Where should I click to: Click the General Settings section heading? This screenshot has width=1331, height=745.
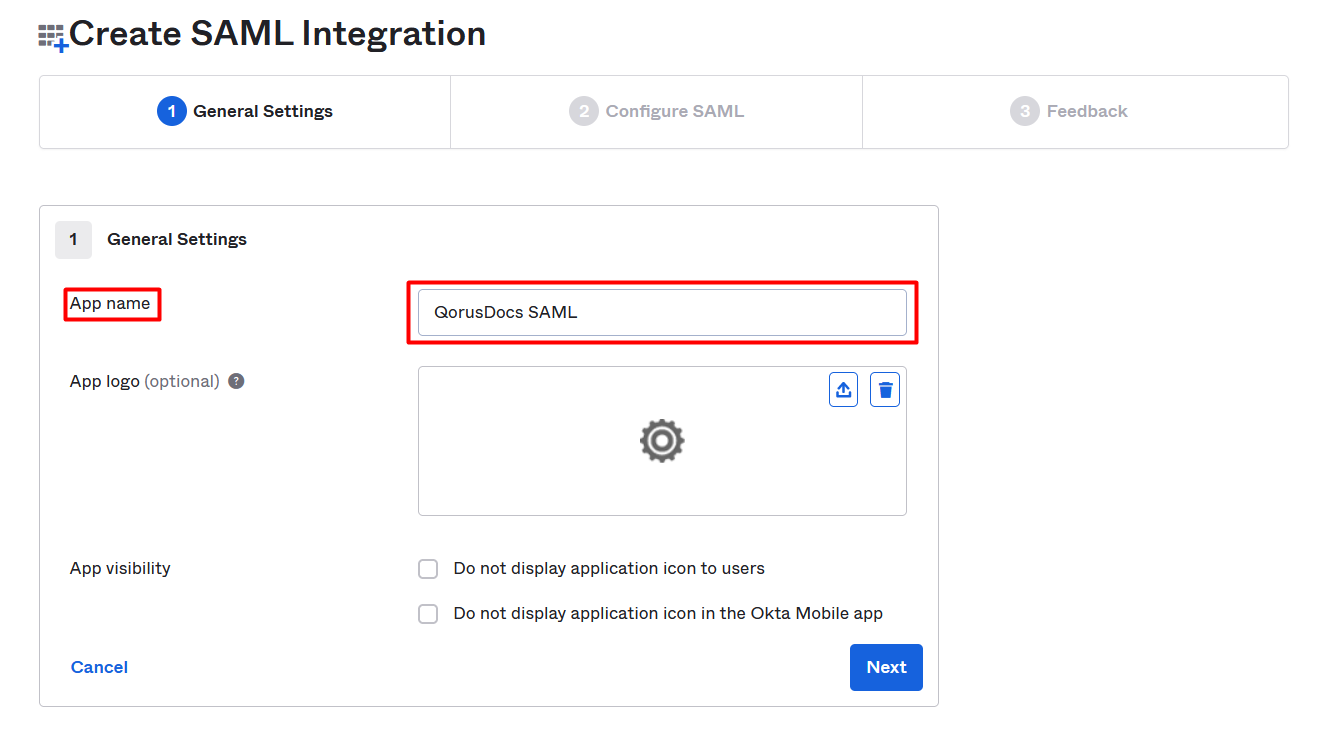click(177, 240)
